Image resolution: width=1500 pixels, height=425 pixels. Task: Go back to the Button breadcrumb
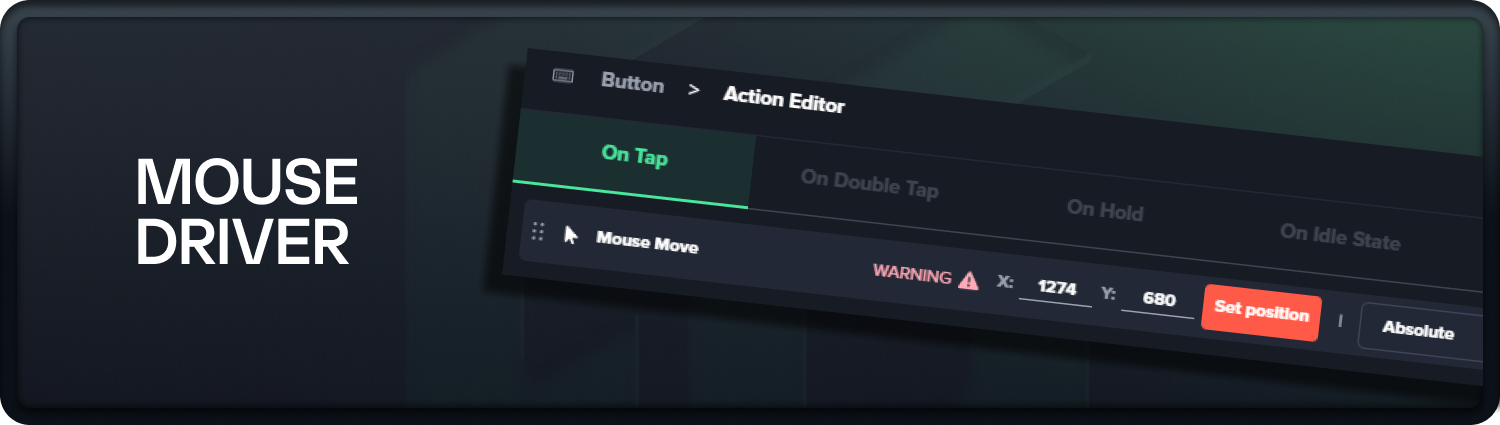(633, 83)
